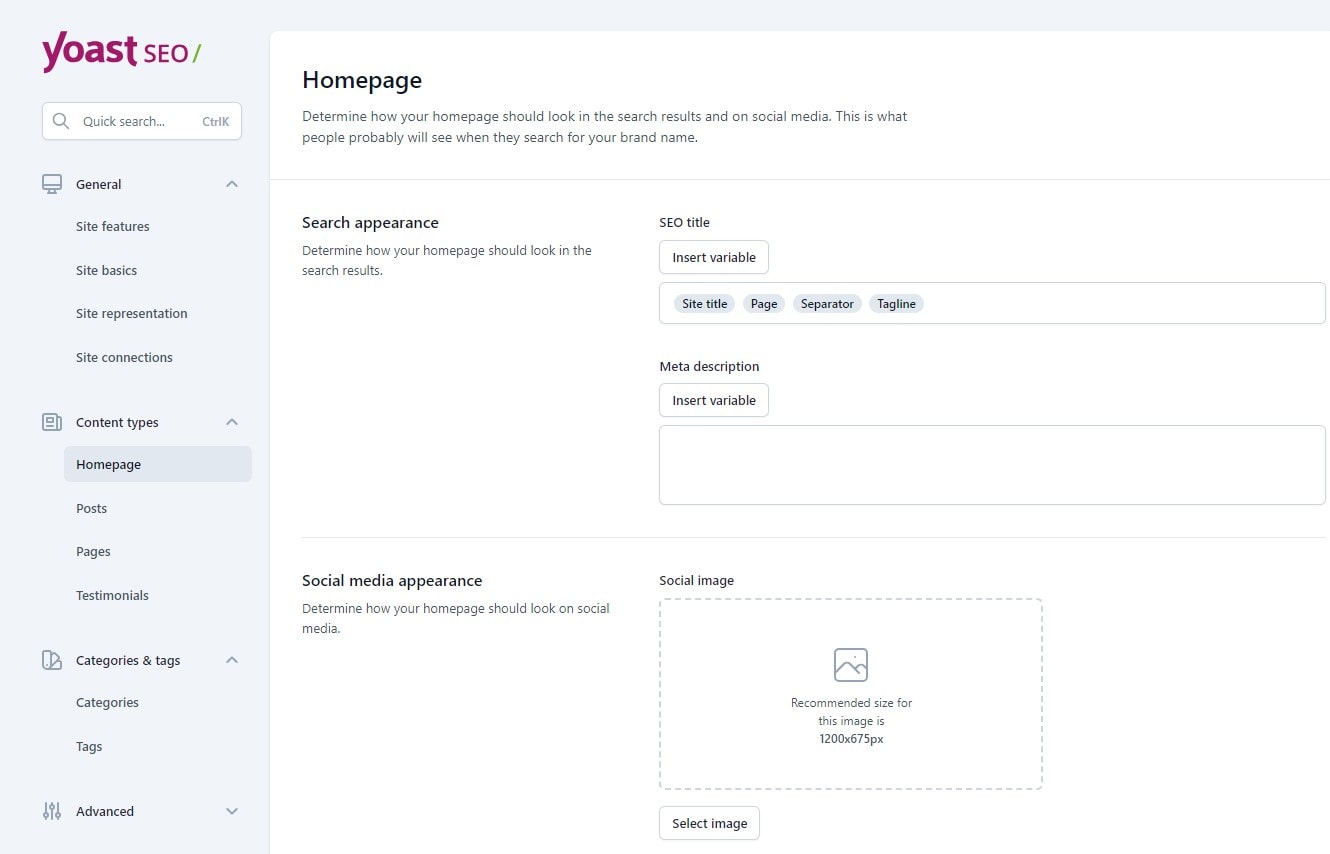Select the Page variable tag

click(x=764, y=304)
